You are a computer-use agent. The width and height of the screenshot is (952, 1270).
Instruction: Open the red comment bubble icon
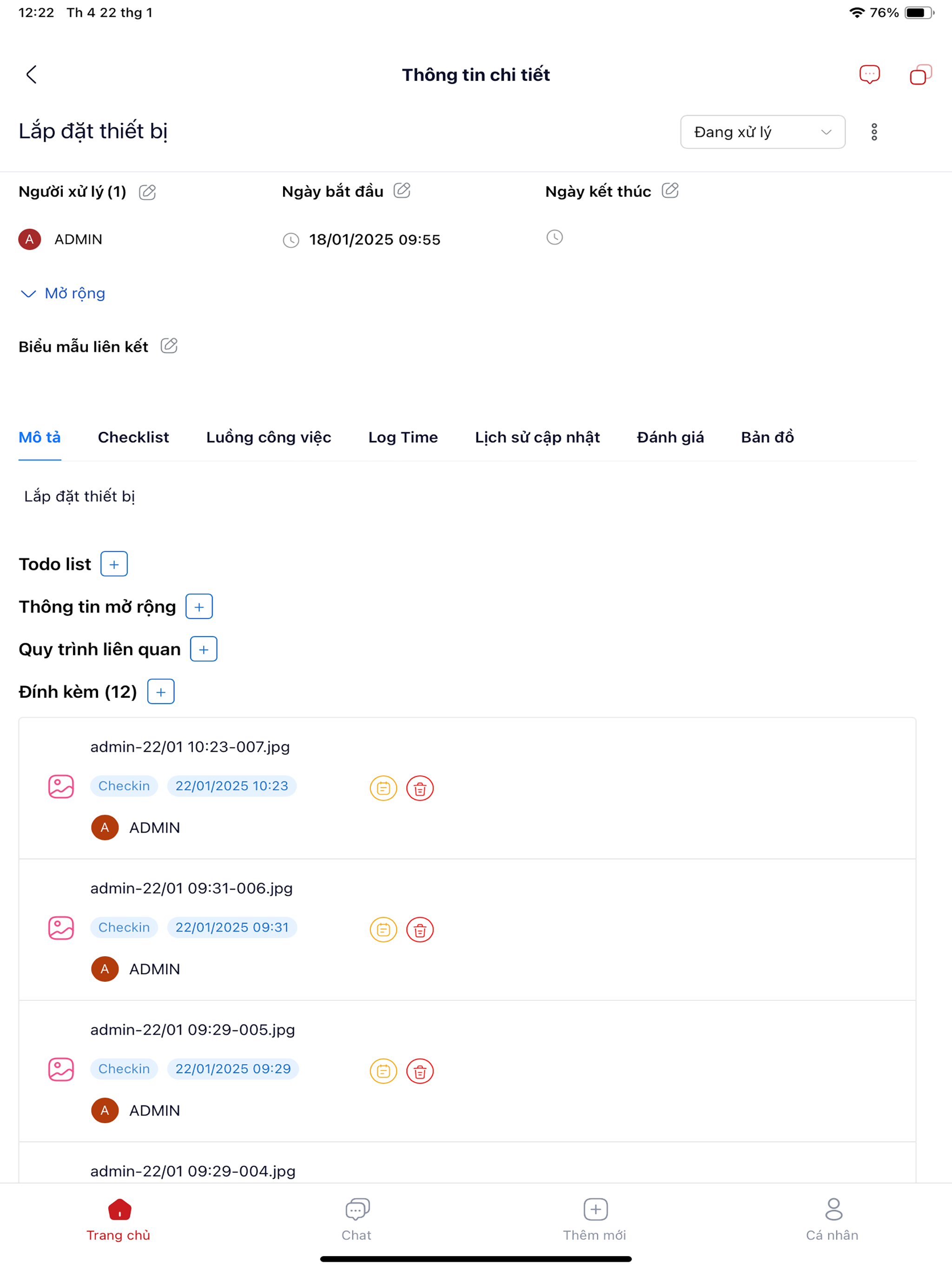tap(869, 75)
